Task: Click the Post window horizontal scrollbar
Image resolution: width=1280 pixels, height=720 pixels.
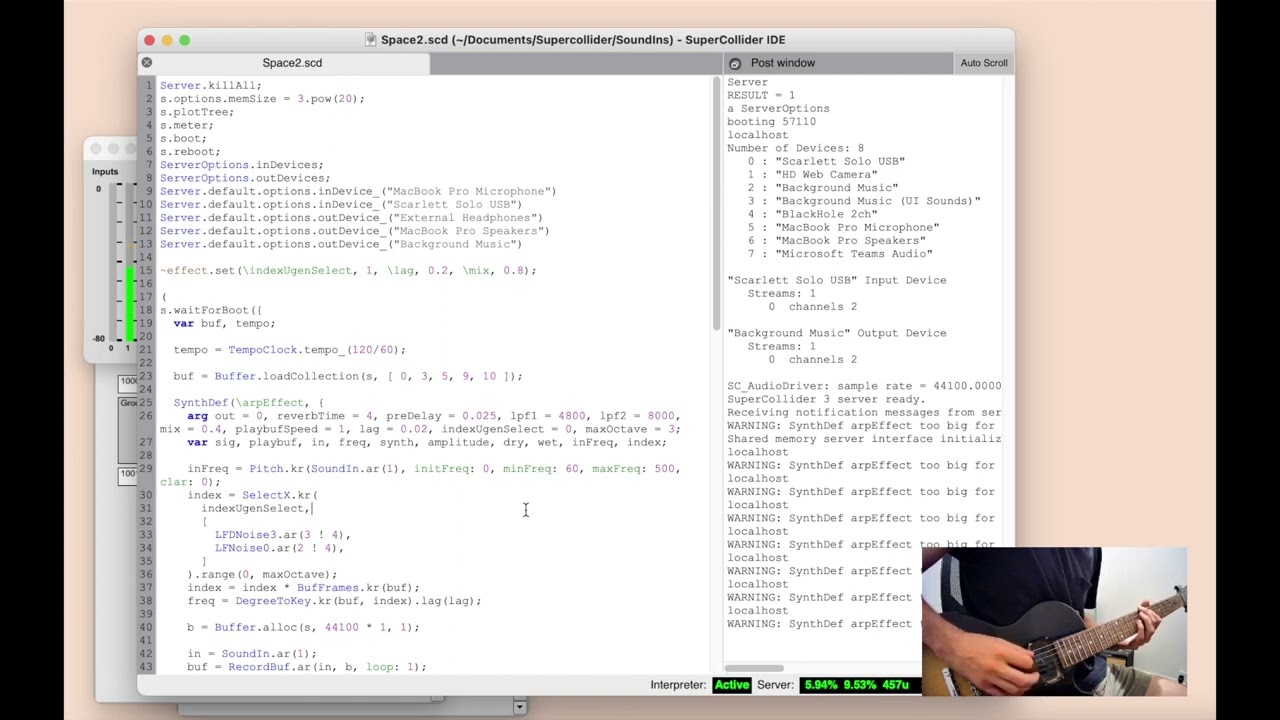Action: click(755, 668)
